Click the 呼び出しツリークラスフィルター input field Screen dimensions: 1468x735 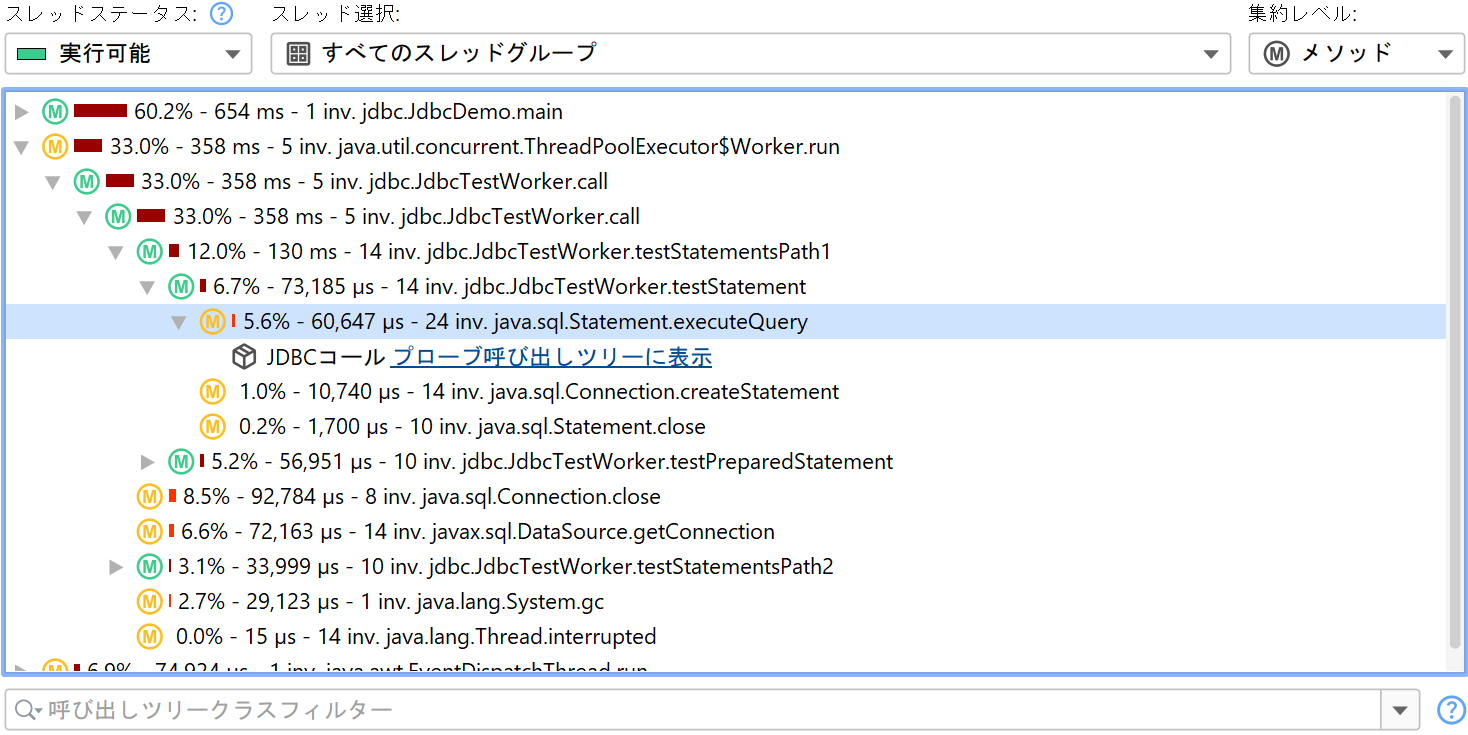click(700, 710)
